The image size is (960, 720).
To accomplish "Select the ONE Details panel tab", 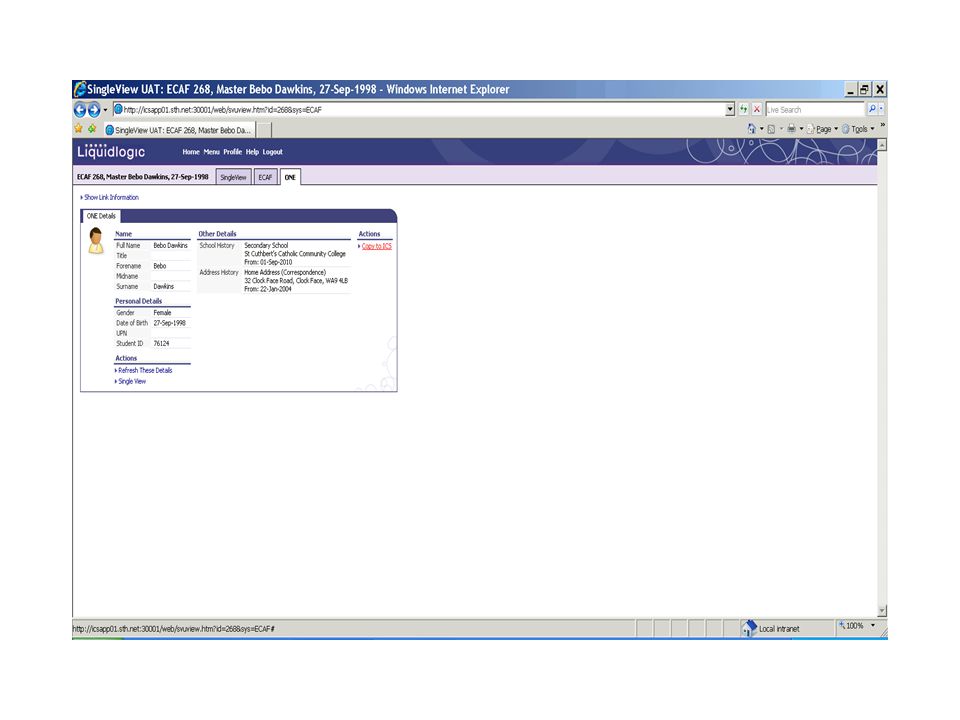I will [101, 216].
